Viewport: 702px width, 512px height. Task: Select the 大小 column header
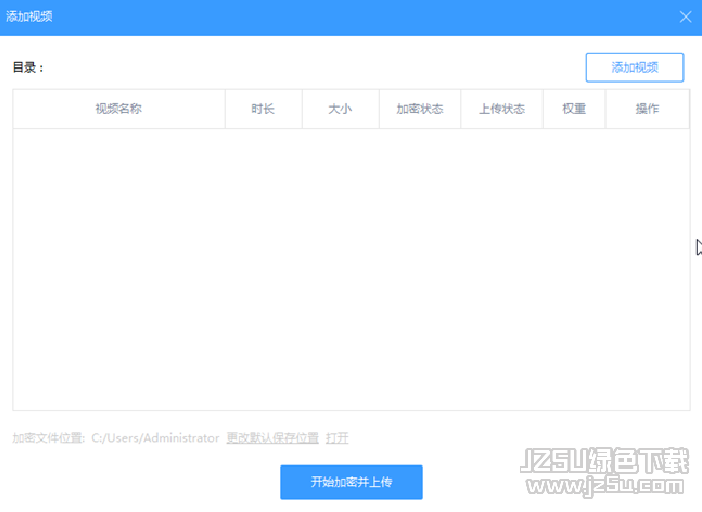tap(341, 109)
